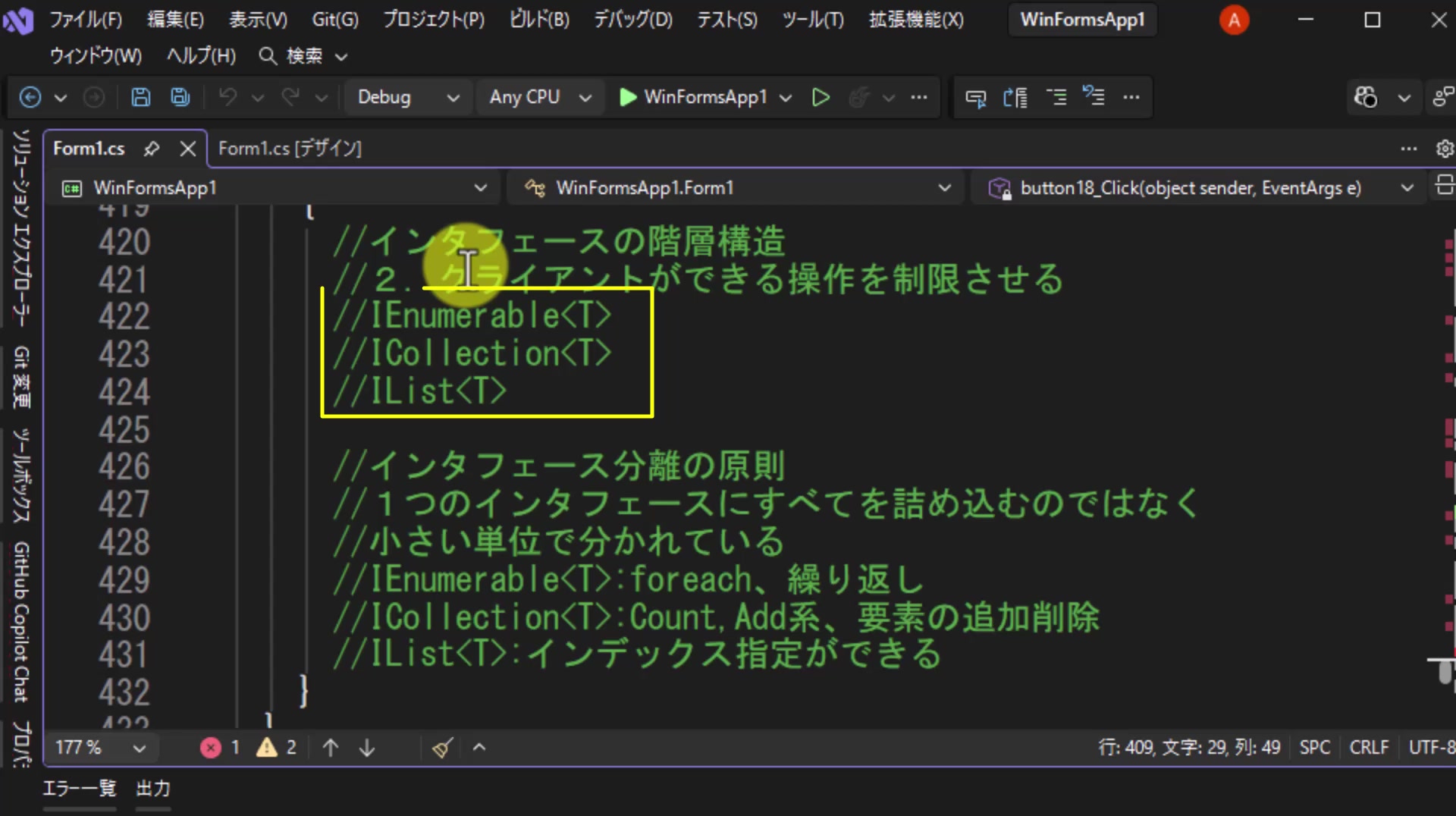The width and height of the screenshot is (1456, 816).
Task: Toggle the pin on the Form1.cs tab
Action: tap(152, 149)
